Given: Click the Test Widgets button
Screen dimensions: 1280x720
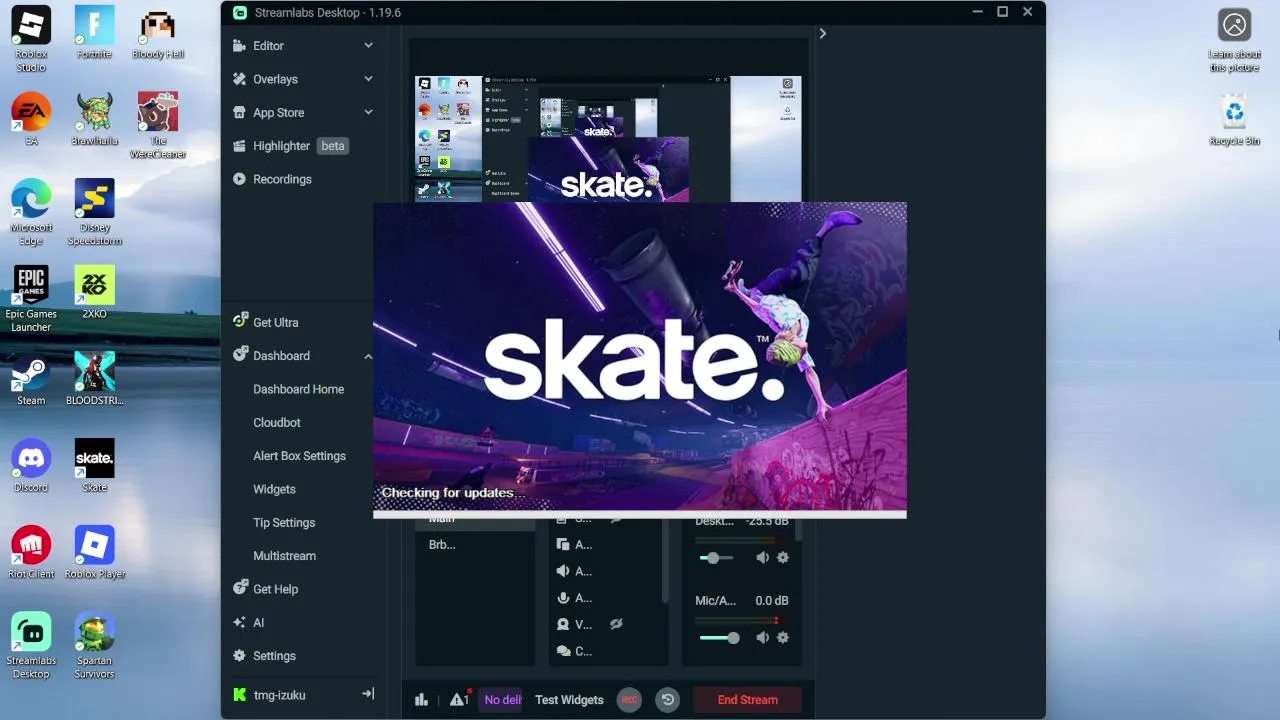Looking at the screenshot, I should tap(569, 700).
